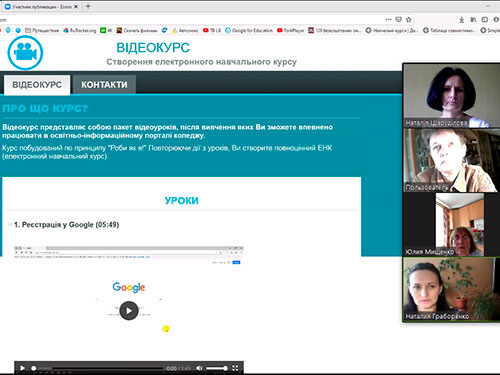
Task: Start playback from the player bar play icon
Action: pyautogui.click(x=22, y=368)
